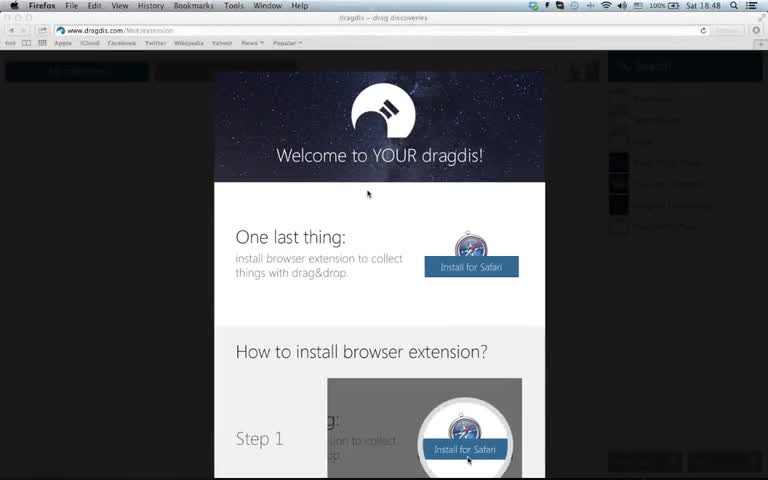Click the Safari compass icon above install button
This screenshot has width=768, height=480.
(471, 244)
